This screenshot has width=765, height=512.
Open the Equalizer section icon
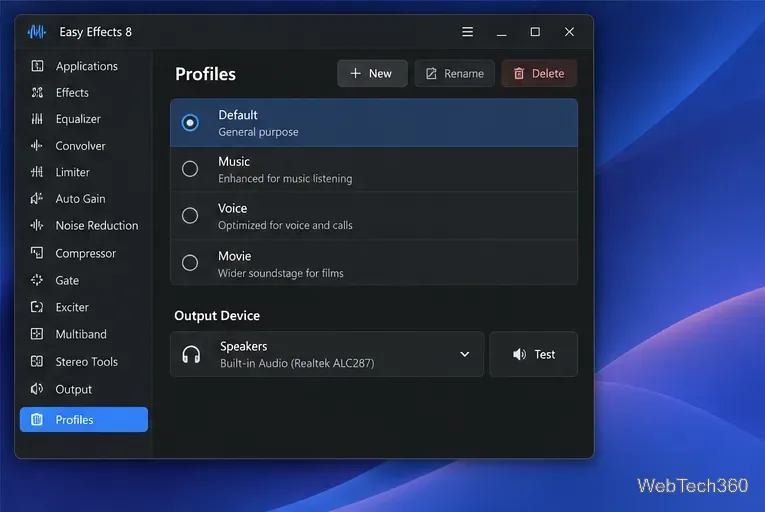[x=37, y=119]
